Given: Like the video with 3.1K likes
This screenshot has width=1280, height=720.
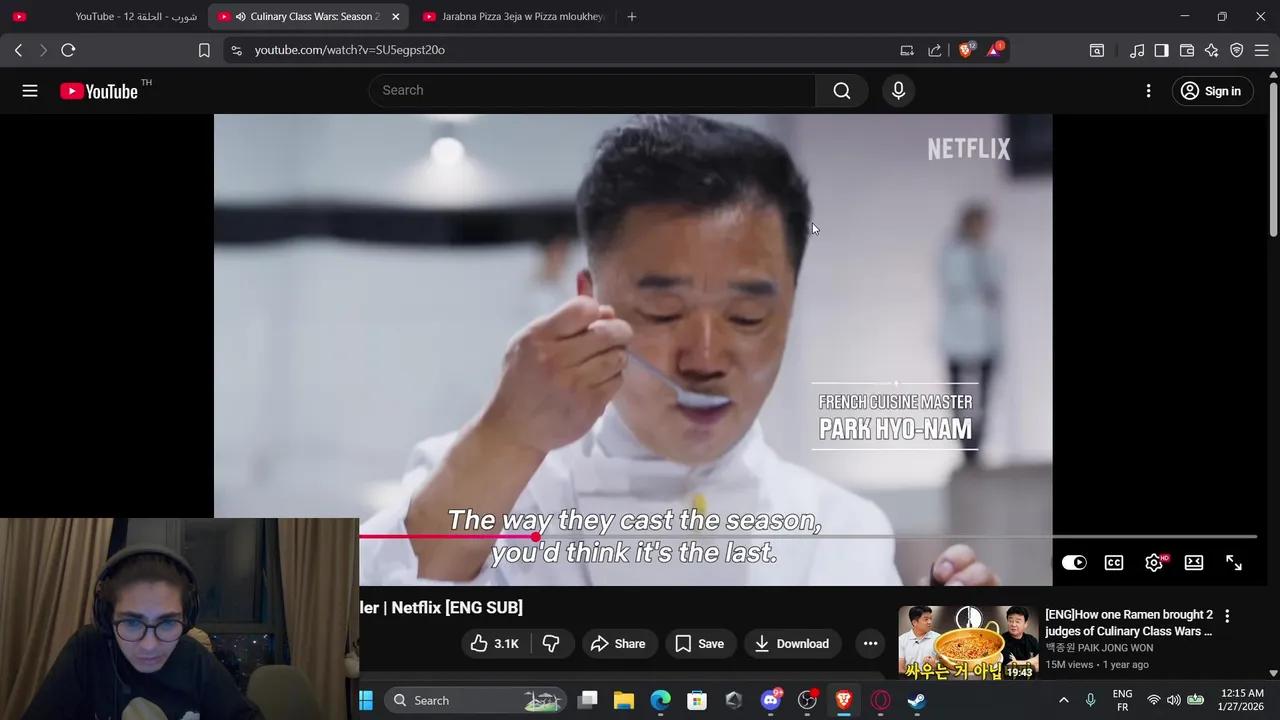Looking at the screenshot, I should point(494,644).
